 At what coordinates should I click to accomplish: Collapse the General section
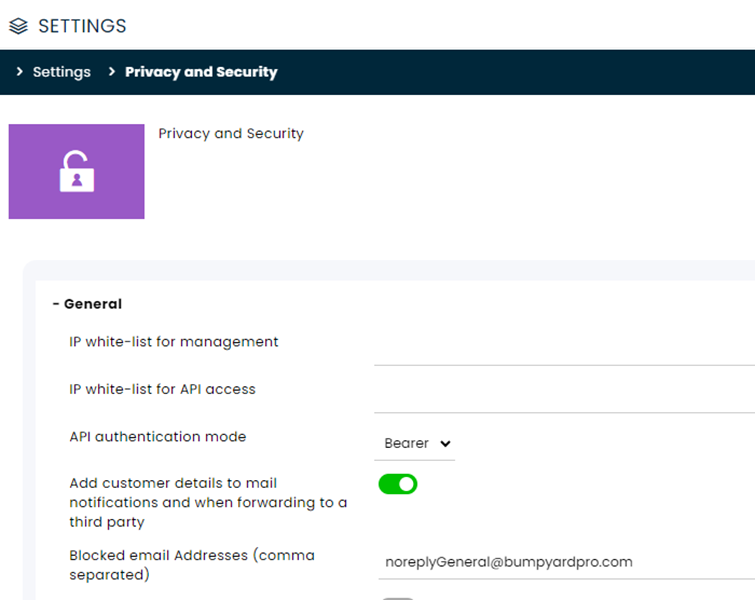click(87, 304)
